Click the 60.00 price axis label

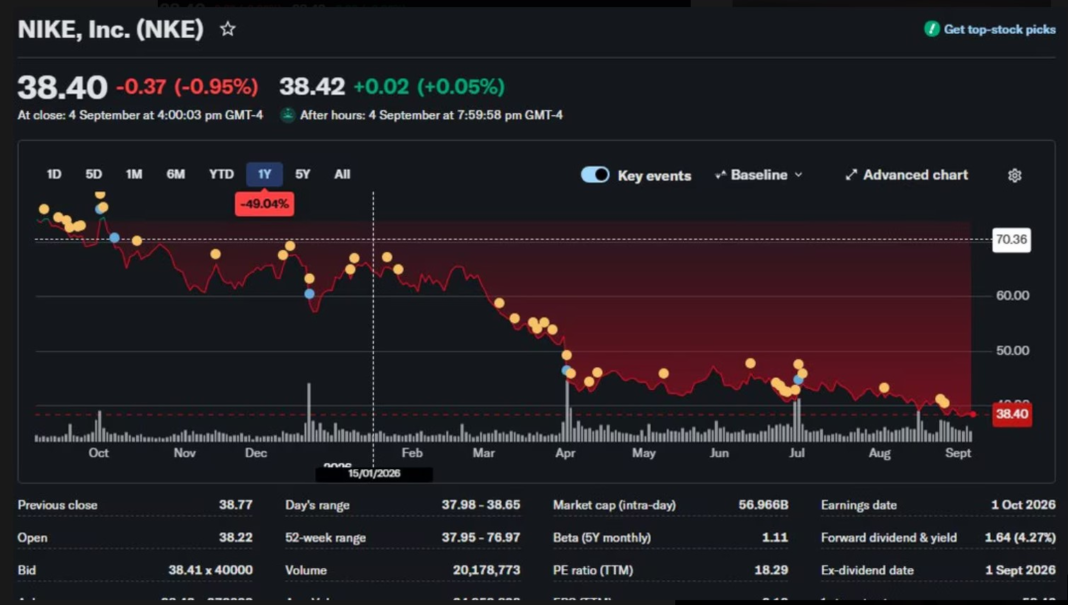coord(1012,296)
